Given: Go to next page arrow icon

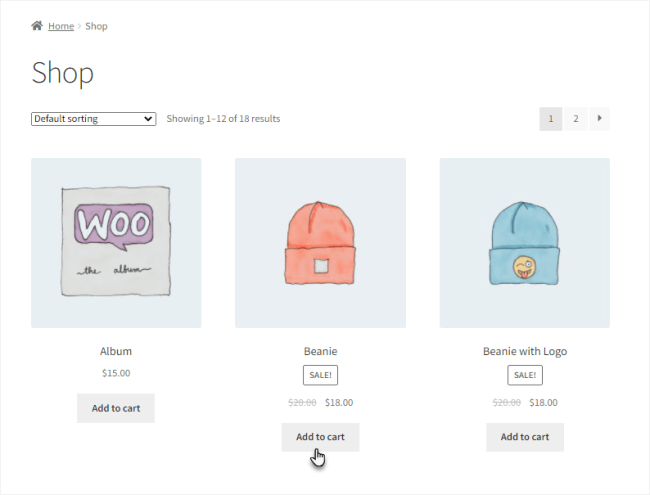Looking at the screenshot, I should (x=599, y=119).
